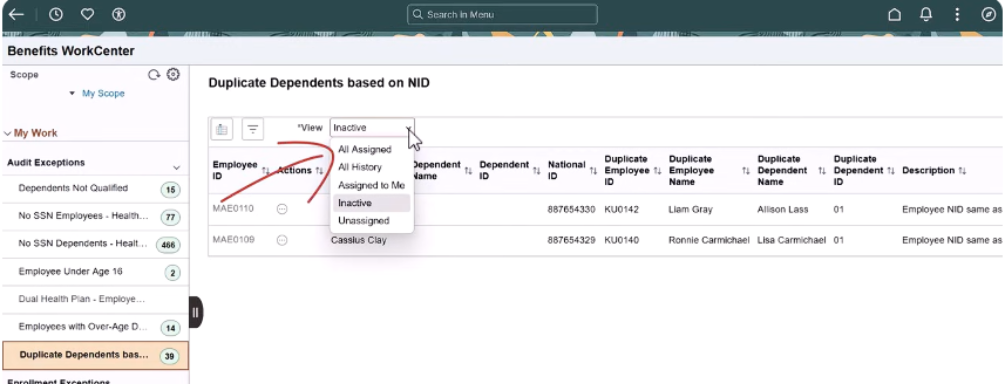Select Inactive view option in list

click(372, 203)
